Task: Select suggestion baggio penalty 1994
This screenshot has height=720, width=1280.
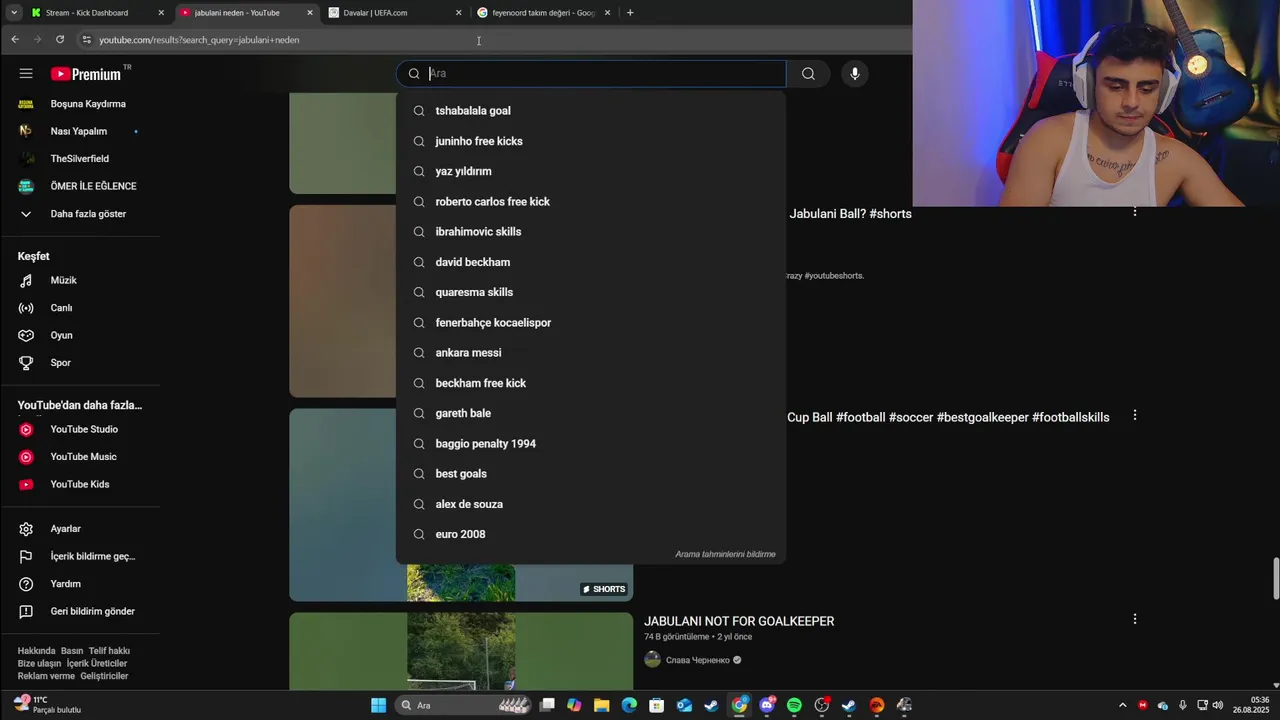Action: [591, 444]
